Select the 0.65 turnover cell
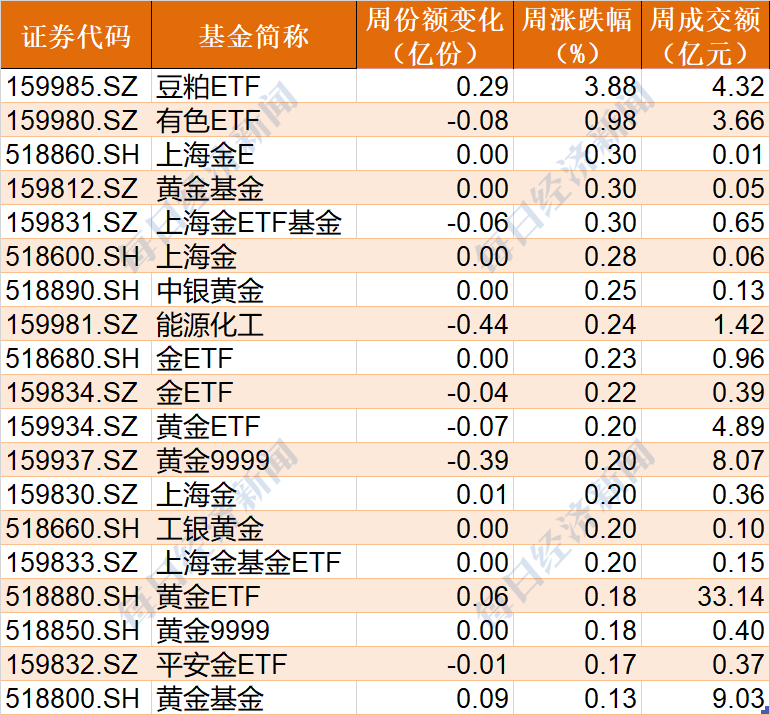Screen dimensions: 770x715 (705, 222)
